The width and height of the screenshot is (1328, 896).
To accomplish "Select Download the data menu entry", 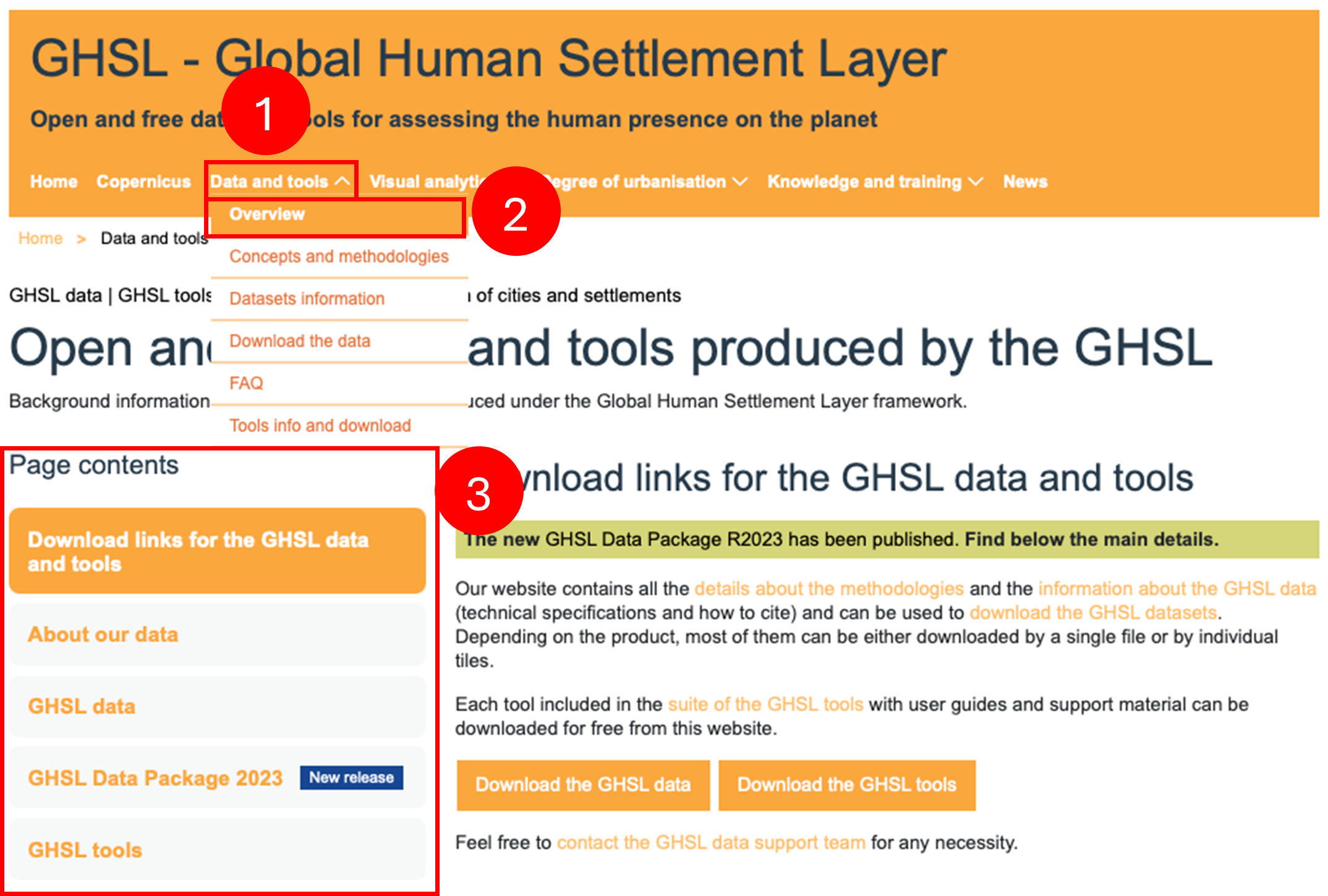I will point(300,341).
